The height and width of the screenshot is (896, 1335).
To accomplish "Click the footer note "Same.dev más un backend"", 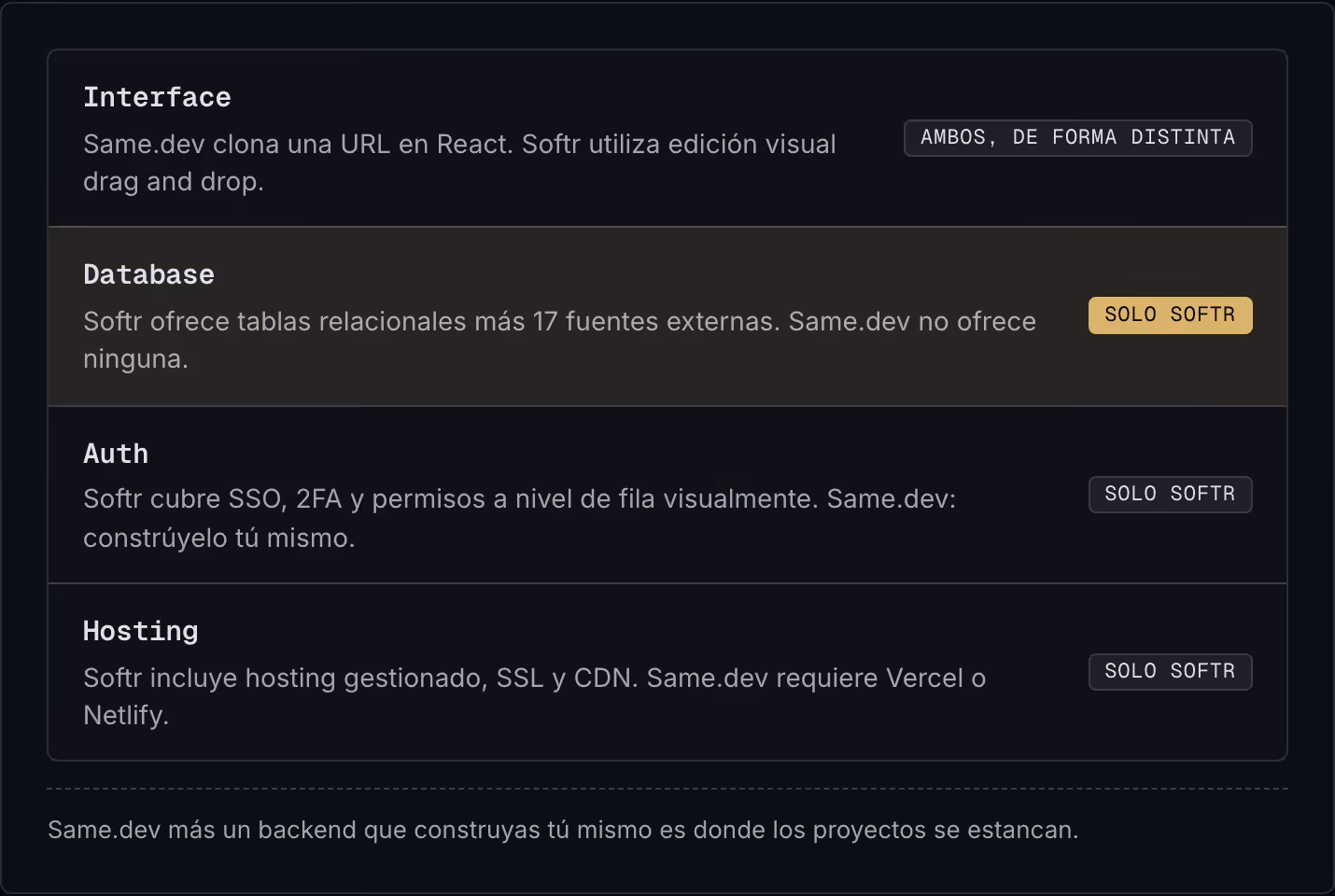I will [x=202, y=830].
